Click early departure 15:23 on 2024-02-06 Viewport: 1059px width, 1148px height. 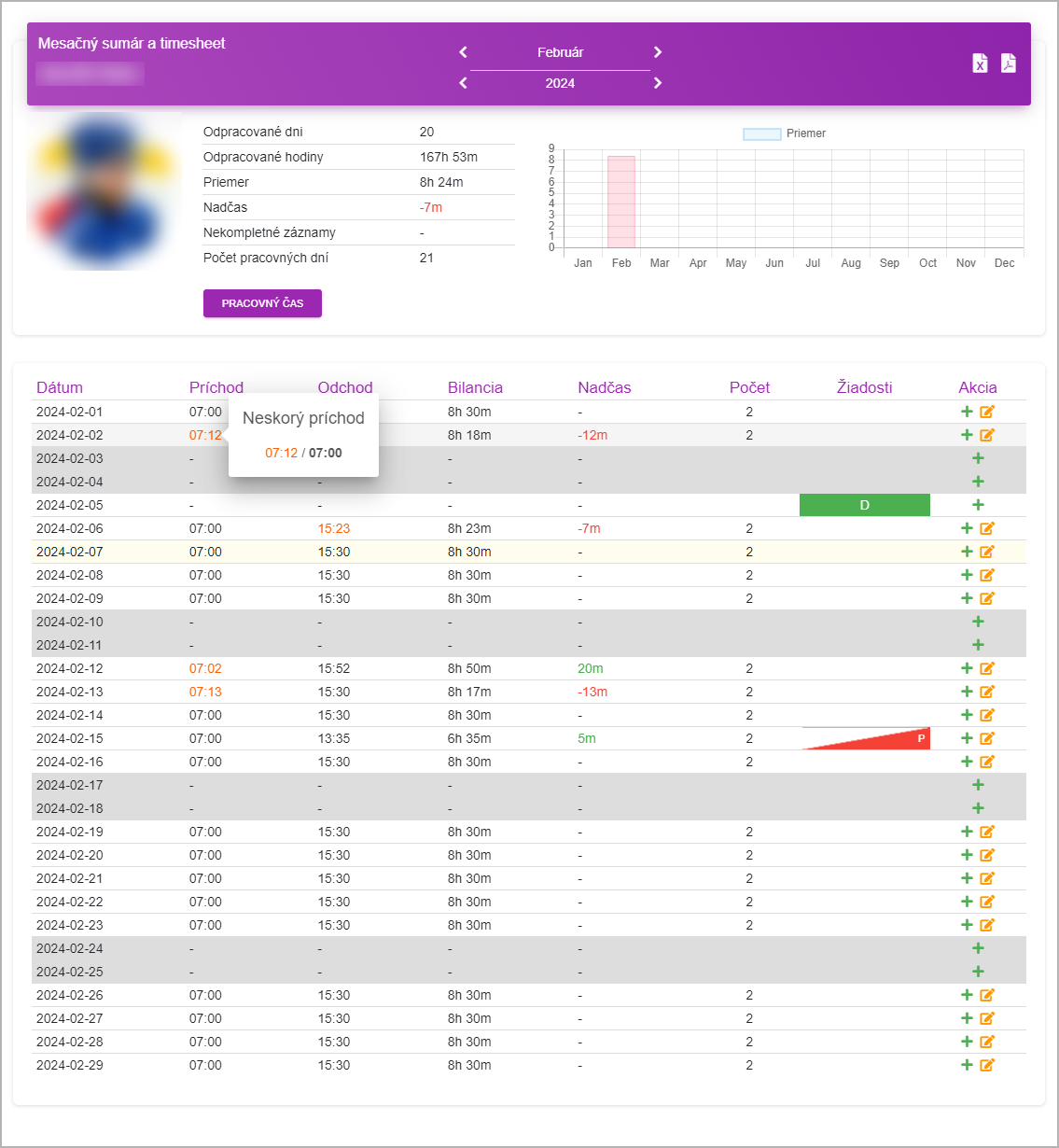[x=334, y=528]
